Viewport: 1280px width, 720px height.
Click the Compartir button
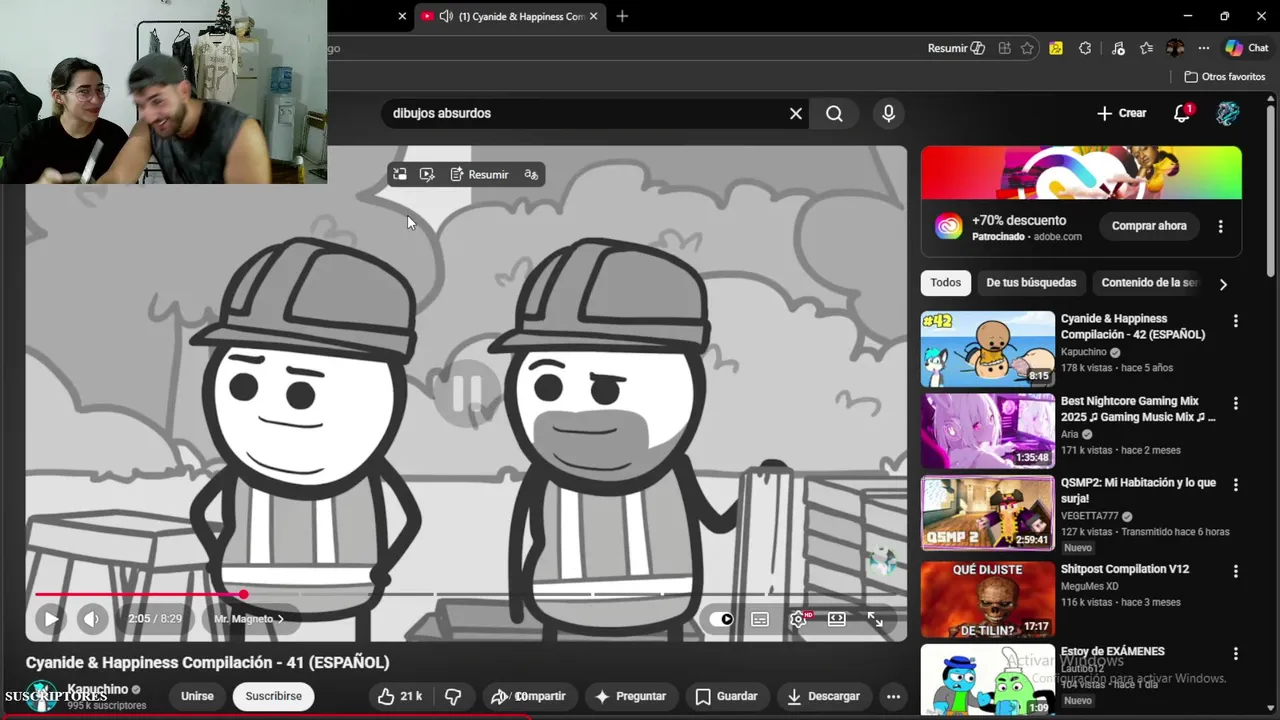[x=528, y=696]
